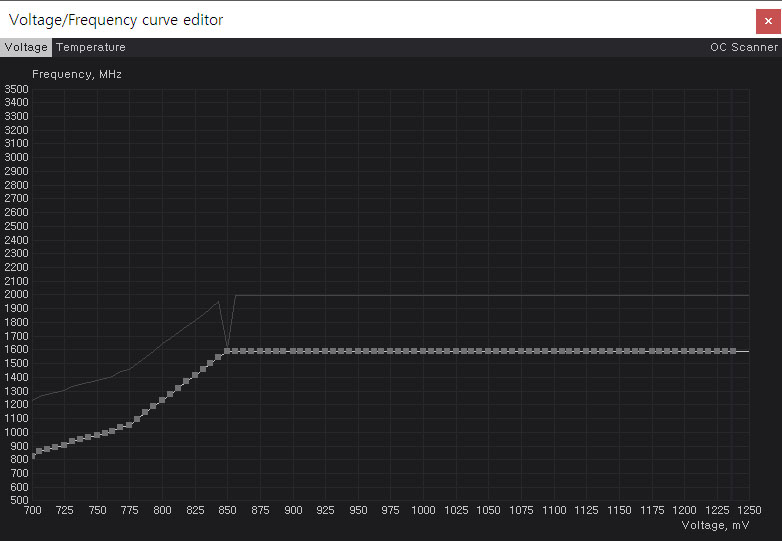Open the OC Scanner
This screenshot has height=541, width=782.
[744, 47]
